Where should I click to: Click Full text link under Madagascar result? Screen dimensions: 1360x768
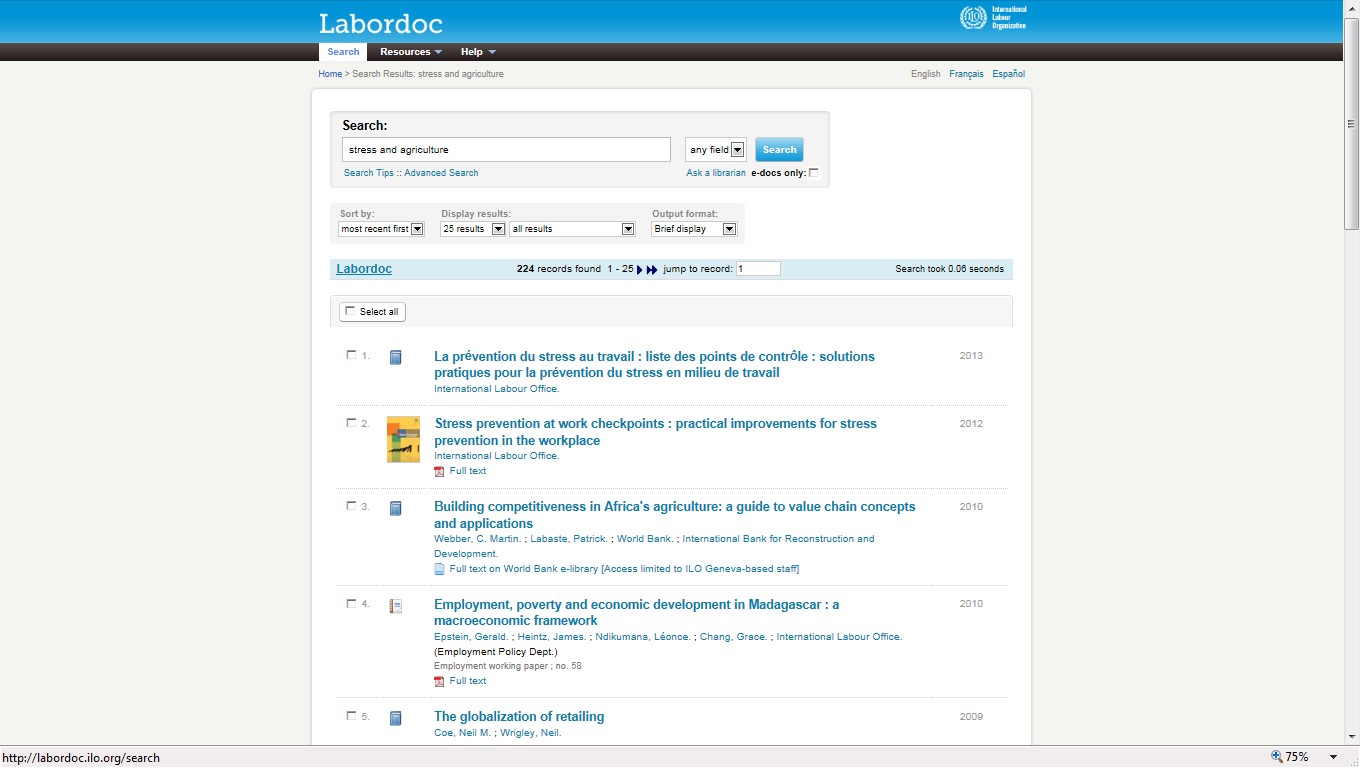468,681
